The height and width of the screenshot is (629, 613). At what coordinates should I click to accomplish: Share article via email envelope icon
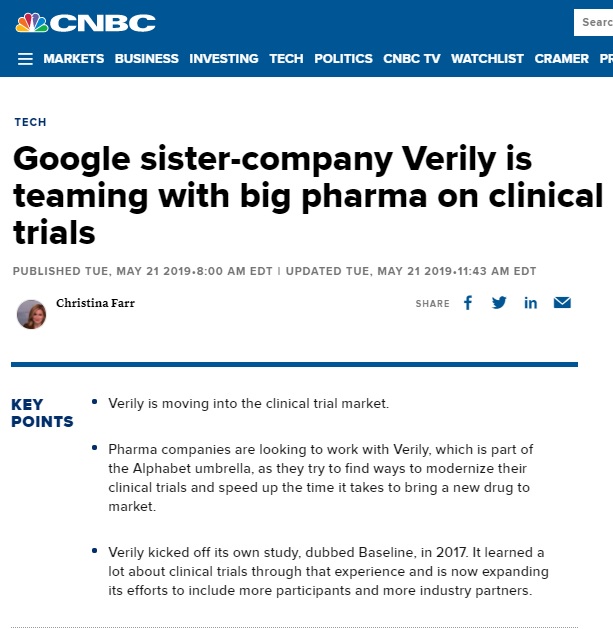(x=562, y=302)
